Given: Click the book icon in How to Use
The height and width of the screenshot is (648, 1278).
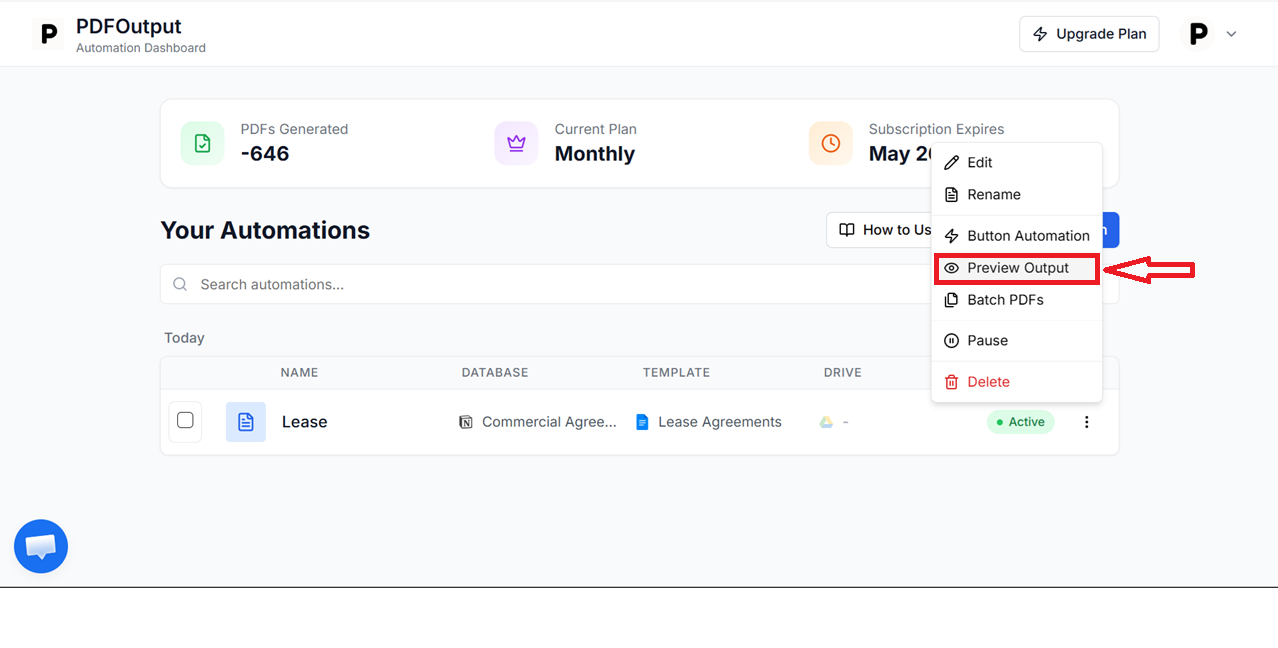Looking at the screenshot, I should (x=847, y=230).
